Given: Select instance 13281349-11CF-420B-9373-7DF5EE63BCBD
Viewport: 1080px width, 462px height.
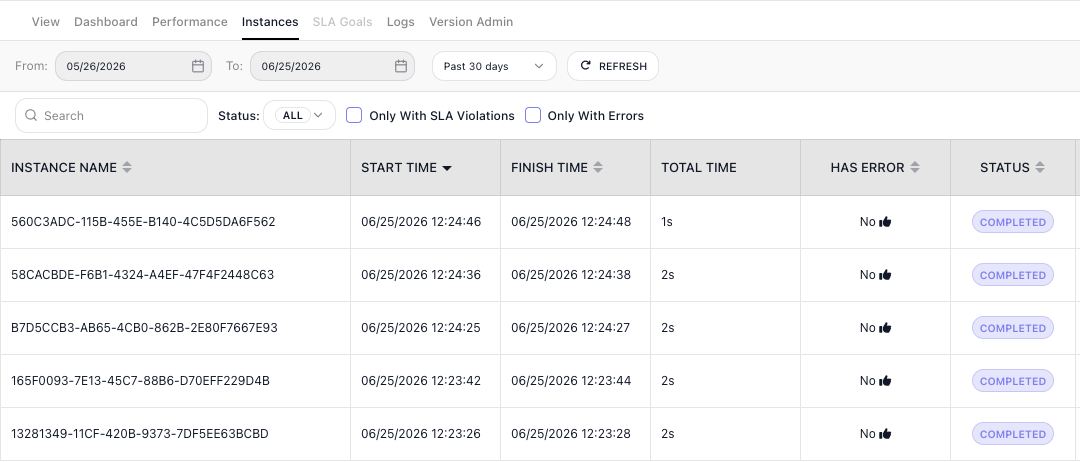Looking at the screenshot, I should [x=140, y=434].
